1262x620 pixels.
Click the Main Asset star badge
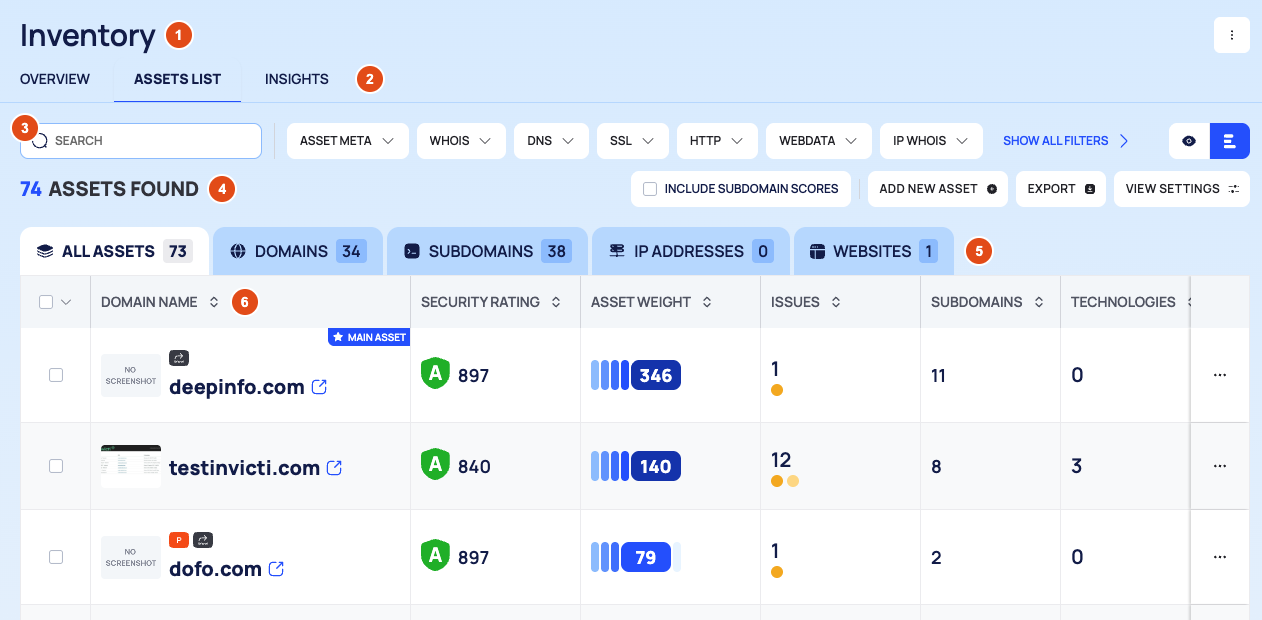tap(369, 337)
